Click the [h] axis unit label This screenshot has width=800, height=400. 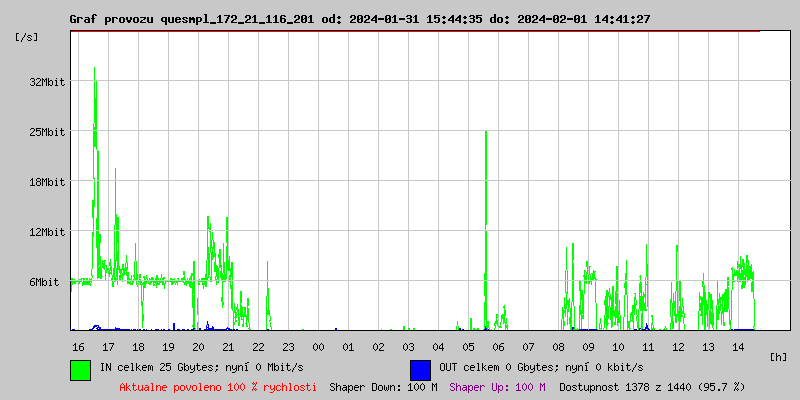point(778,357)
